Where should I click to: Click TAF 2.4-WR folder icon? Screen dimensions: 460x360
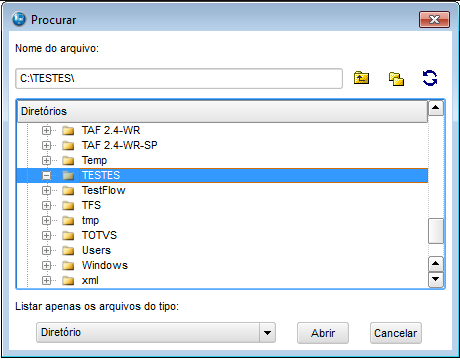(x=68, y=130)
